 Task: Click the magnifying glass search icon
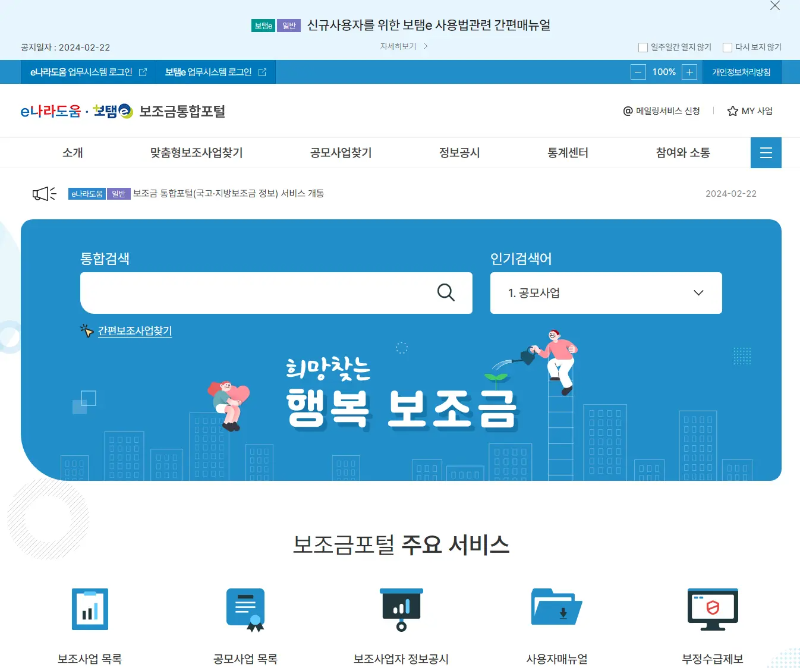[446, 293]
